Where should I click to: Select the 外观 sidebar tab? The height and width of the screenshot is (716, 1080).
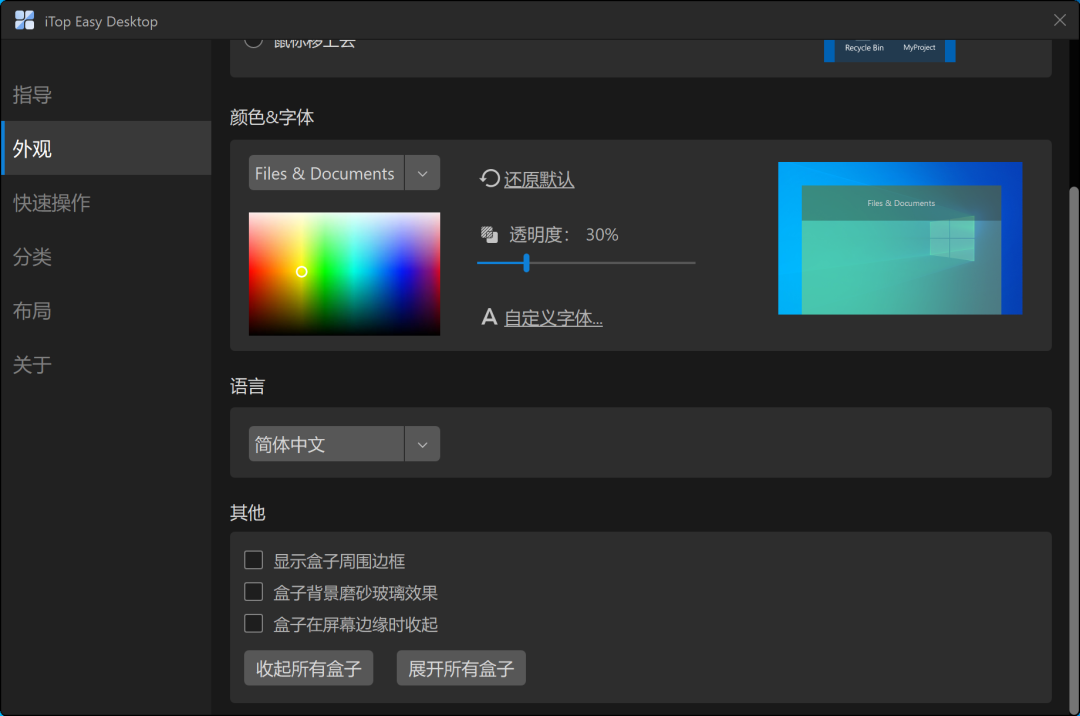[106, 148]
